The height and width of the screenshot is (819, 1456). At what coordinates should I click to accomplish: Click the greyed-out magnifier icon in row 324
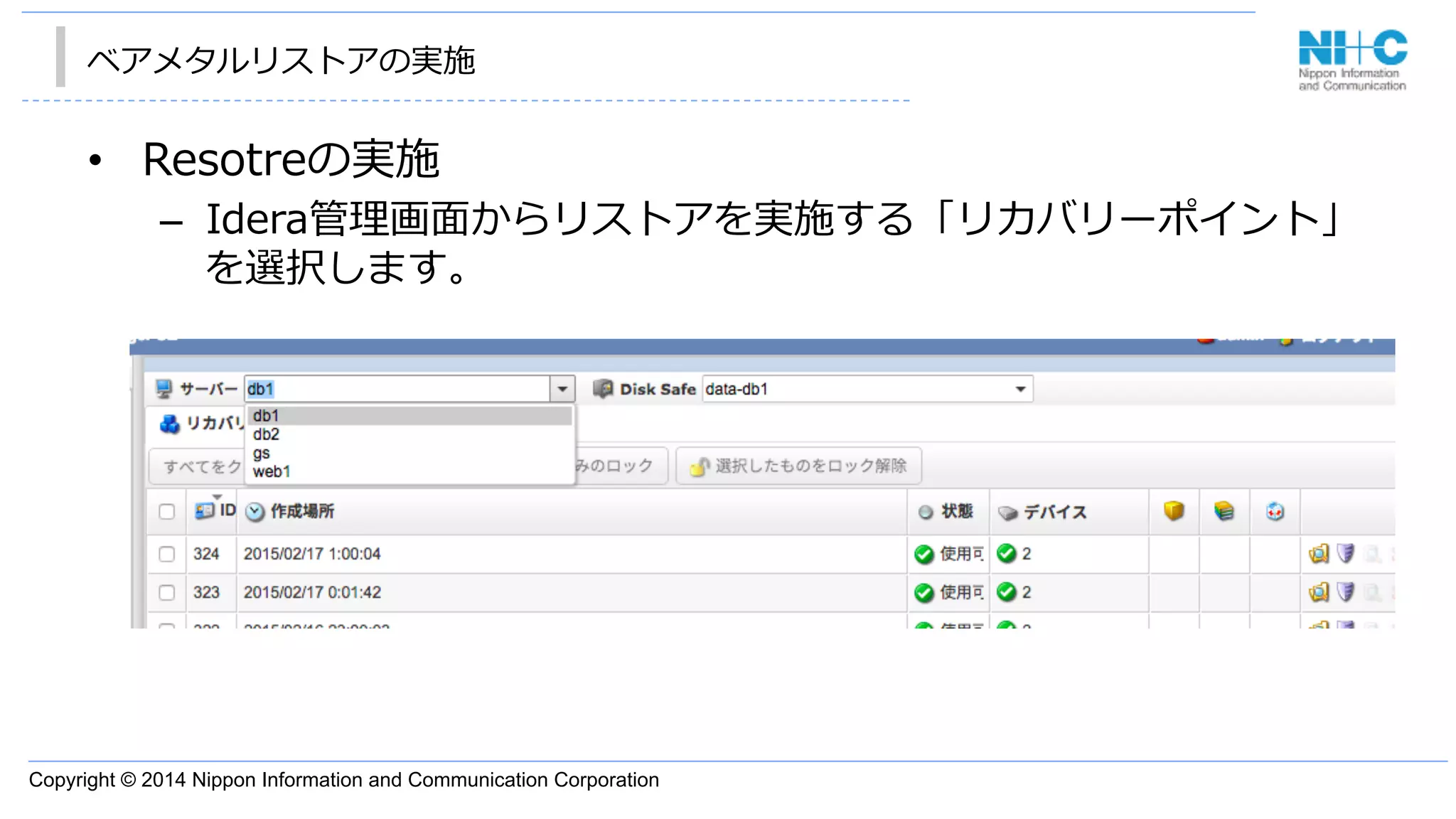pyautogui.click(x=1371, y=554)
